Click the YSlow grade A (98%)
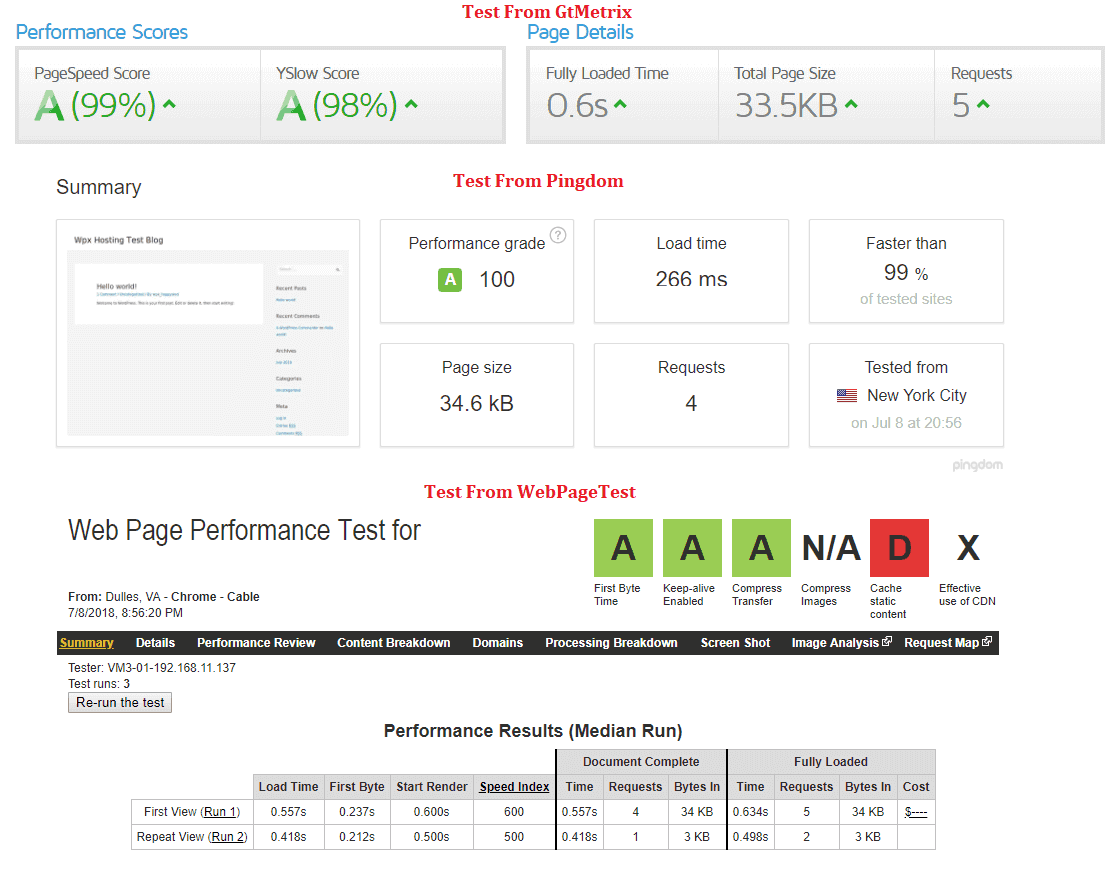 click(336, 105)
